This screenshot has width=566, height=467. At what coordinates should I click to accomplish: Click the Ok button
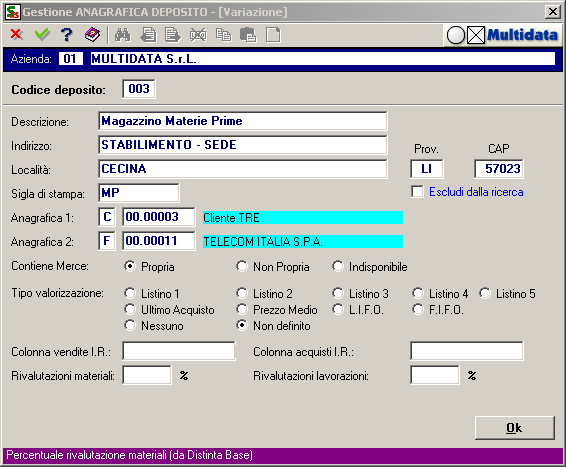[x=514, y=428]
